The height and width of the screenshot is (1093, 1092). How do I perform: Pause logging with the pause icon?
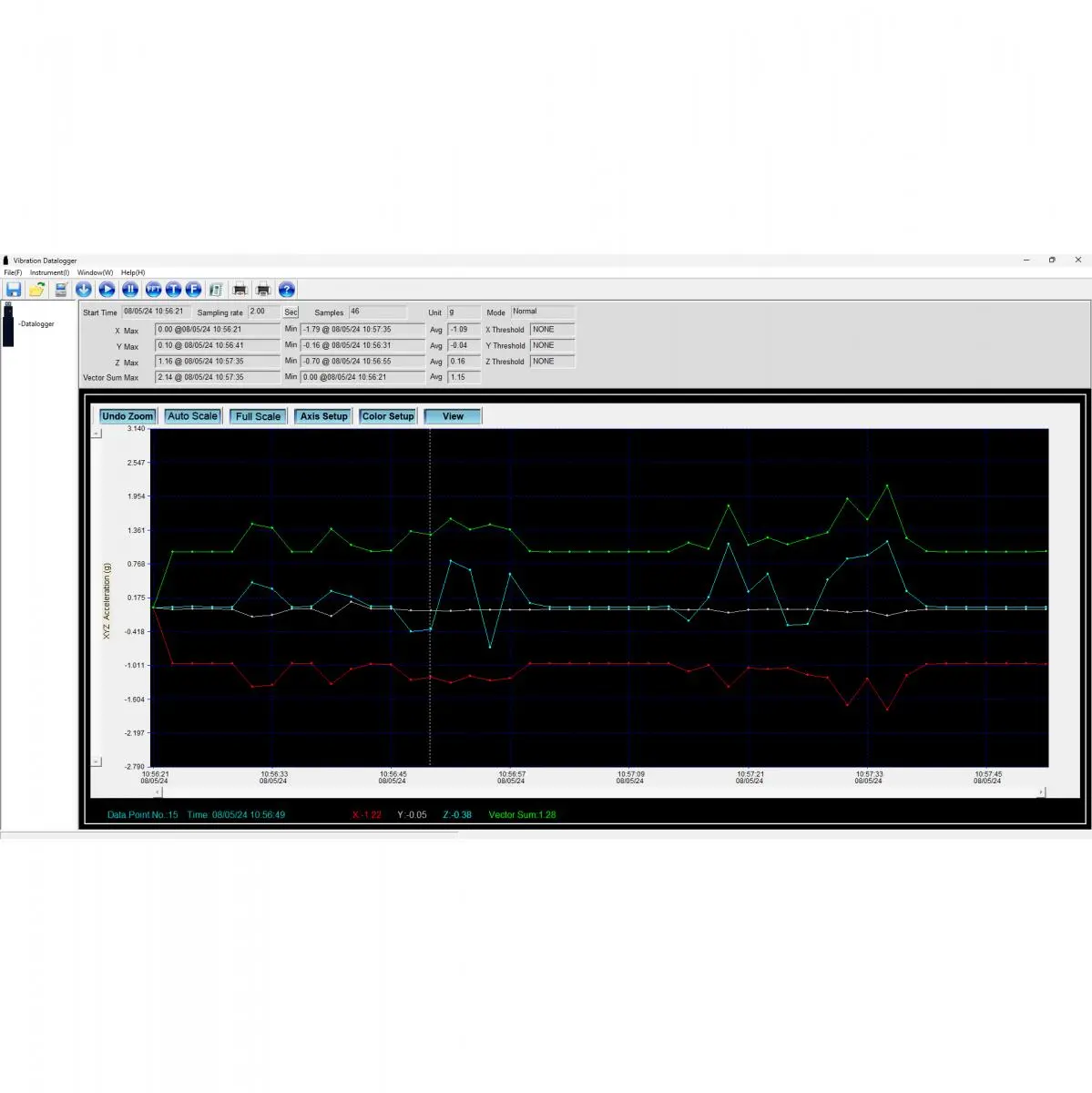[x=130, y=290]
